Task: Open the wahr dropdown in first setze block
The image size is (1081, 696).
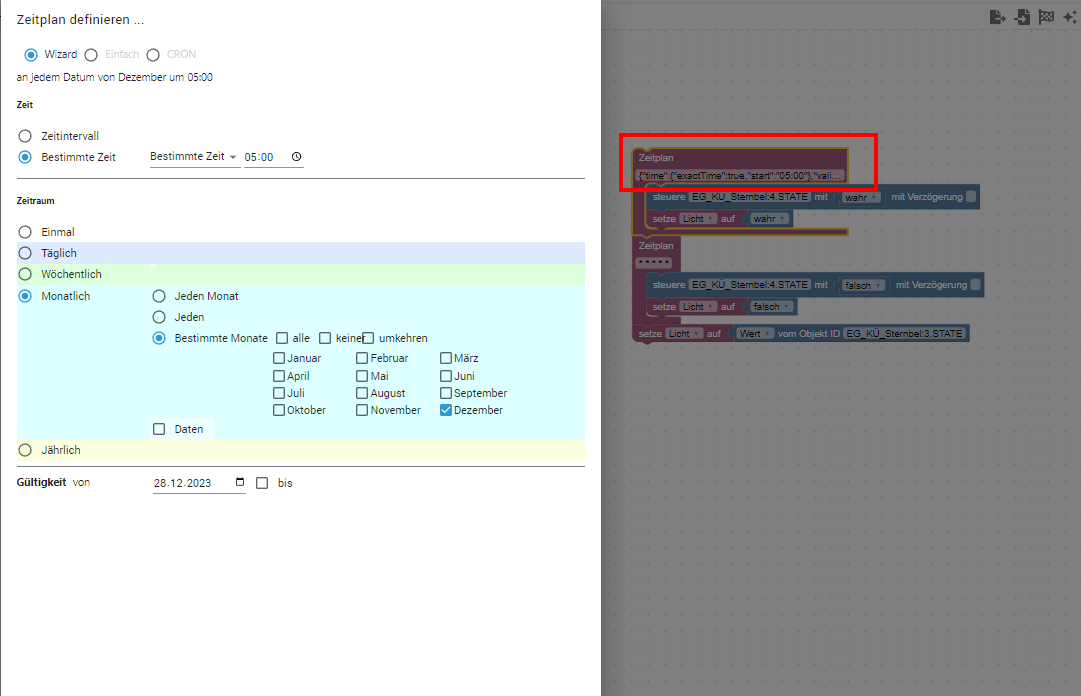Action: click(x=769, y=219)
